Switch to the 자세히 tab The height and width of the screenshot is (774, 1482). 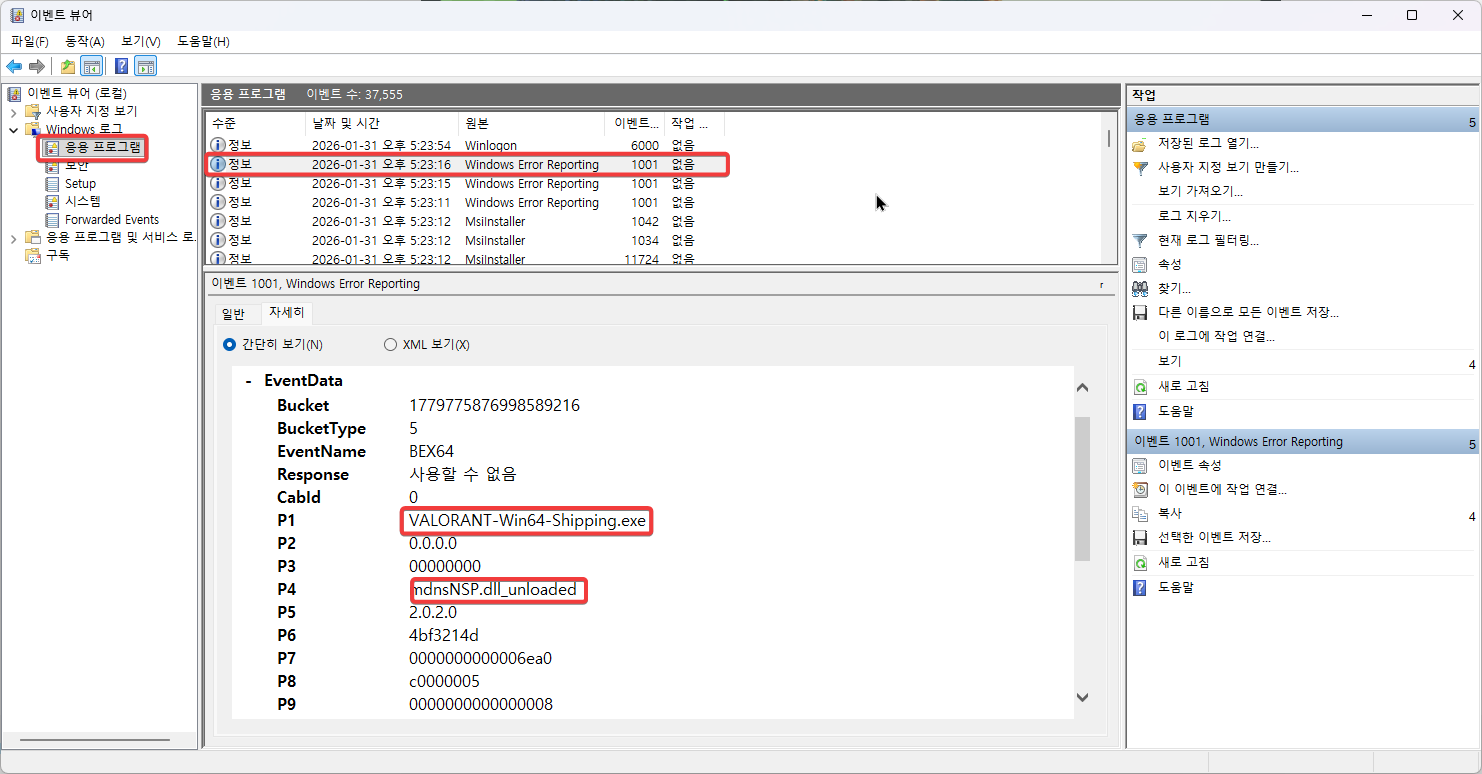(287, 314)
